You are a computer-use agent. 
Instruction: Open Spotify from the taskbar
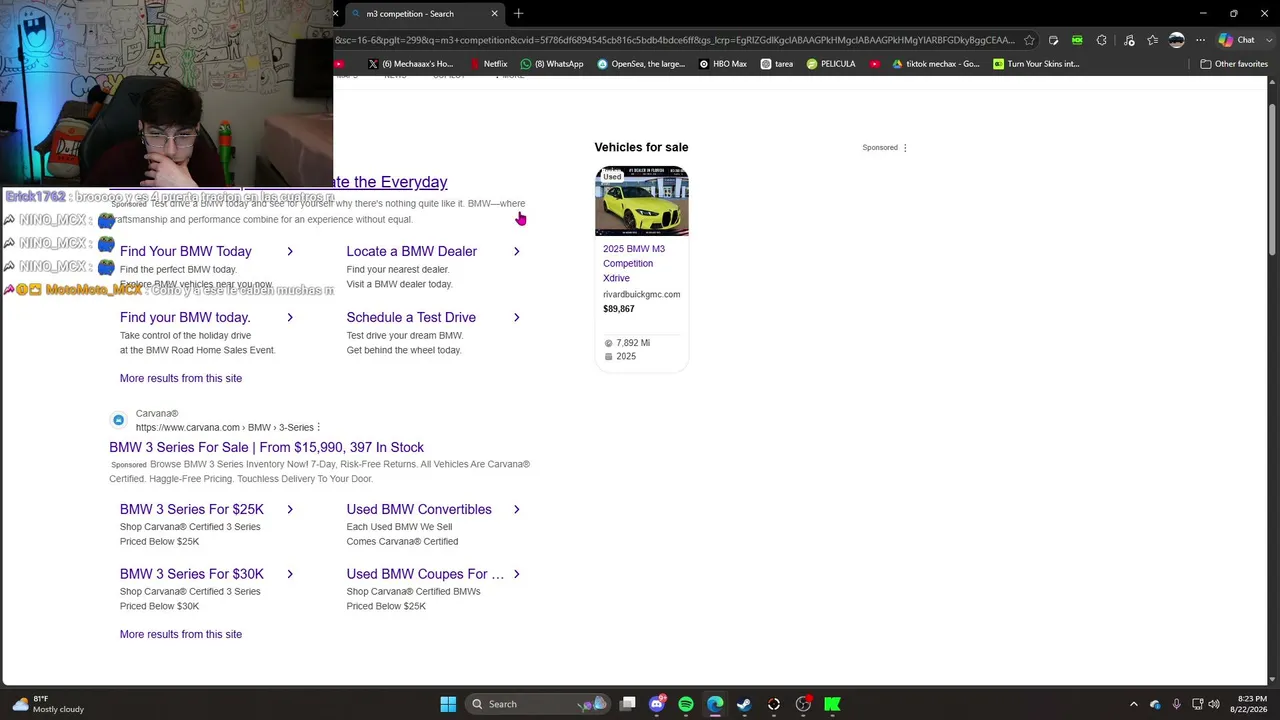tap(686, 704)
